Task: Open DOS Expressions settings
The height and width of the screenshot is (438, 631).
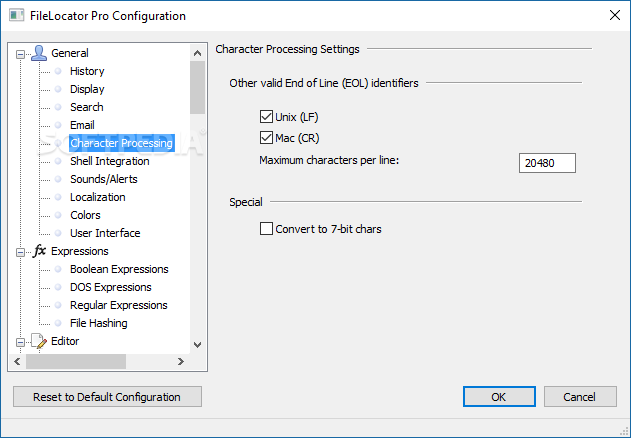Action: (x=111, y=287)
